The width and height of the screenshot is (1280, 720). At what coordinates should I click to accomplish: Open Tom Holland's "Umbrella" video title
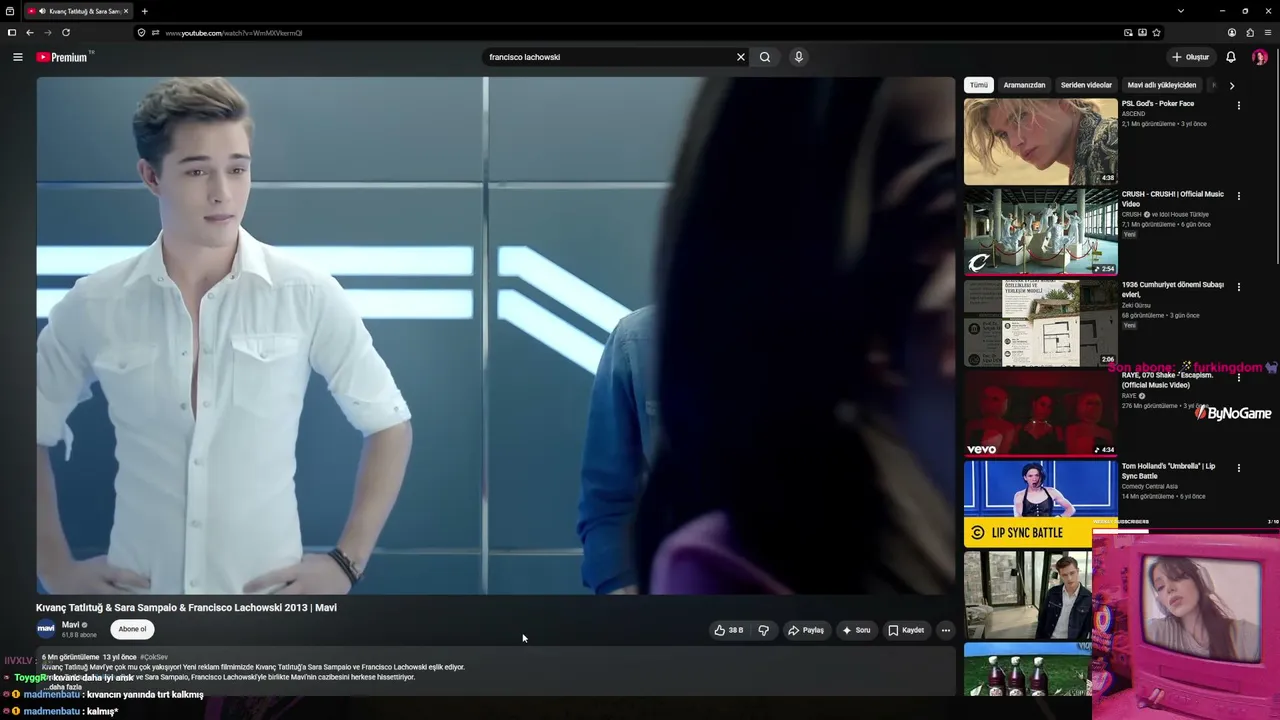(x=1169, y=471)
